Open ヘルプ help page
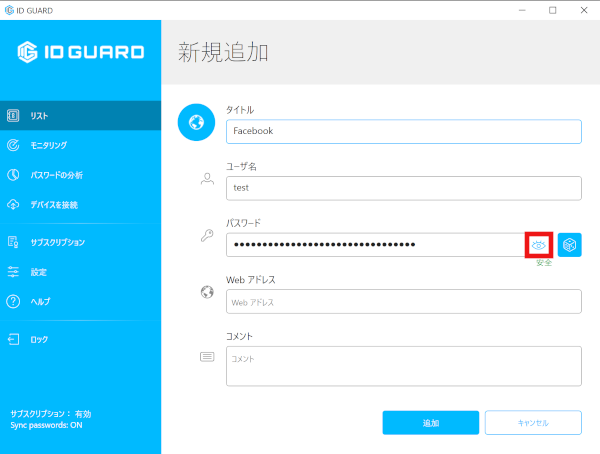This screenshot has width=600, height=454. pyautogui.click(x=80, y=301)
